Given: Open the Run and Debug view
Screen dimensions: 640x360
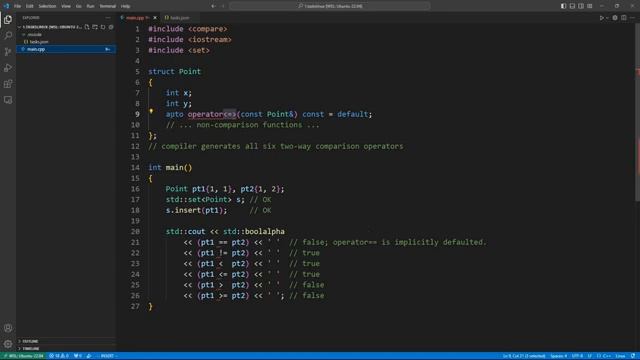Looking at the screenshot, I should click(x=8, y=68).
